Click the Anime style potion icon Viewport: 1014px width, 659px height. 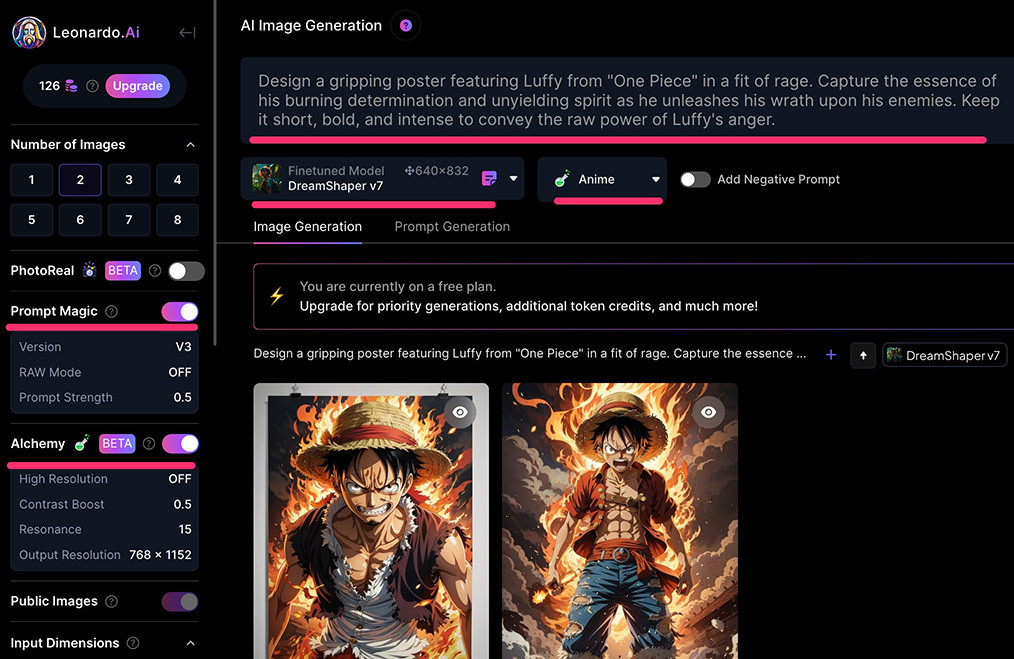[x=562, y=179]
